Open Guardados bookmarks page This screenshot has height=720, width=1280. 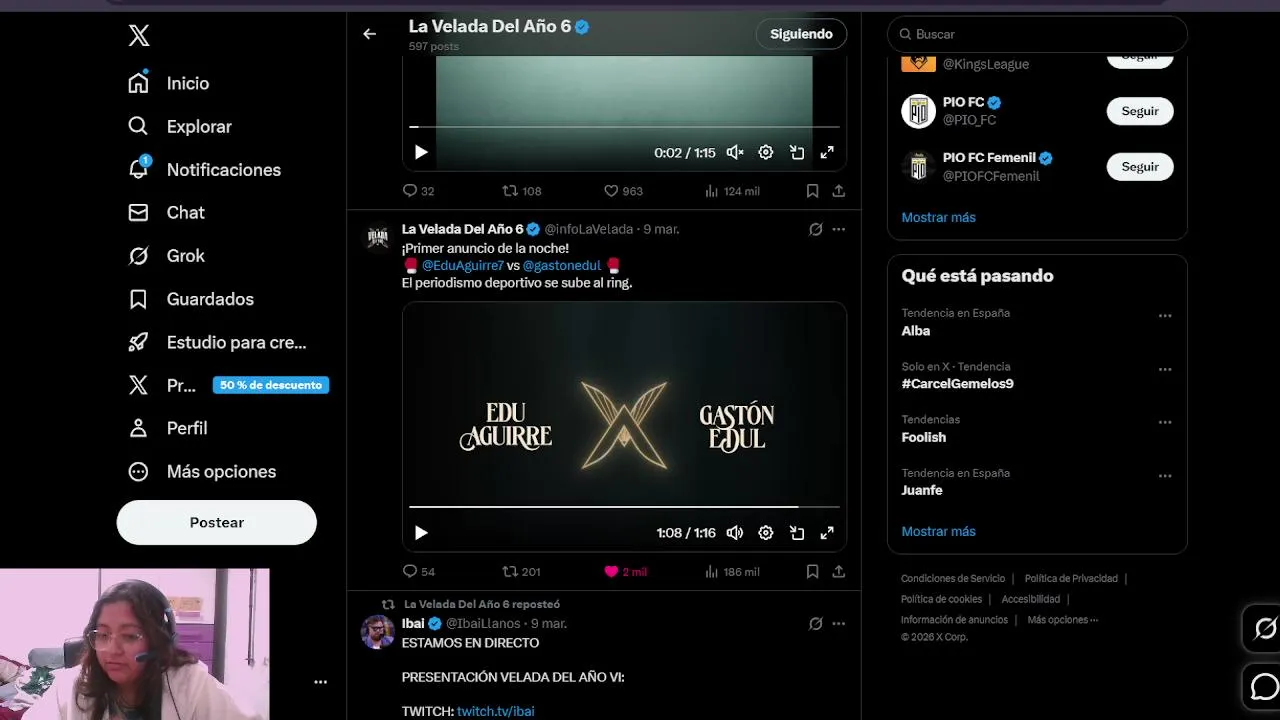pyautogui.click(x=190, y=298)
